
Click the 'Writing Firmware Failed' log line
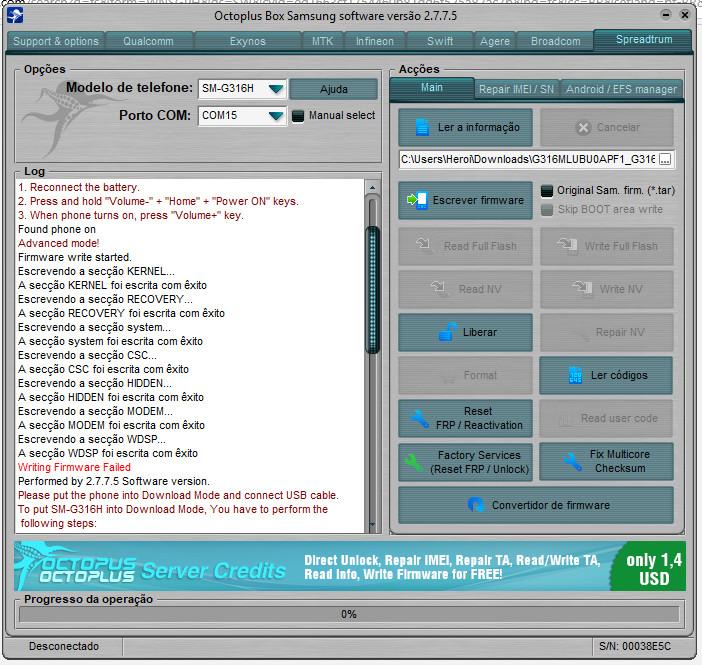click(74, 467)
